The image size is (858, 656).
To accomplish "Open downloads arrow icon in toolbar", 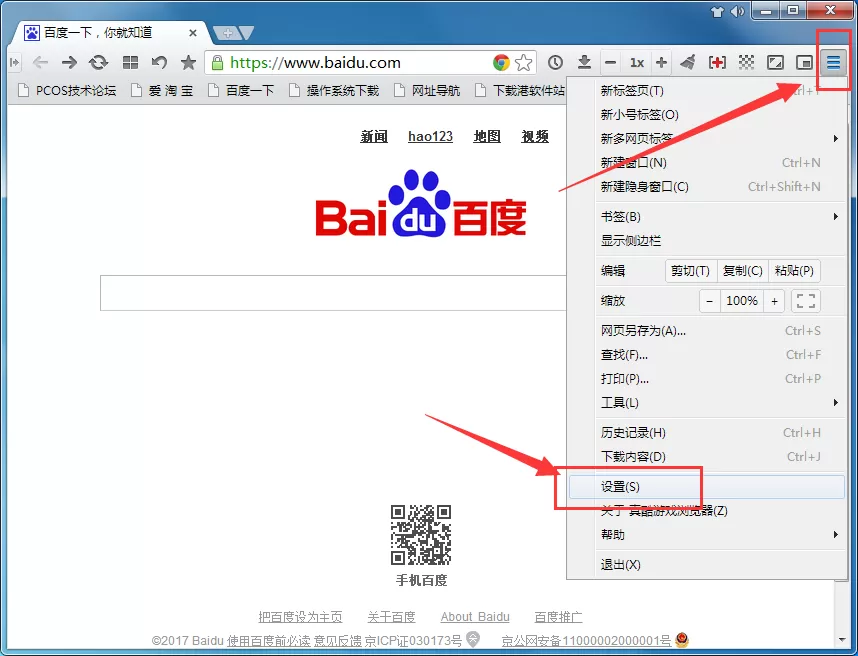I will tap(584, 63).
